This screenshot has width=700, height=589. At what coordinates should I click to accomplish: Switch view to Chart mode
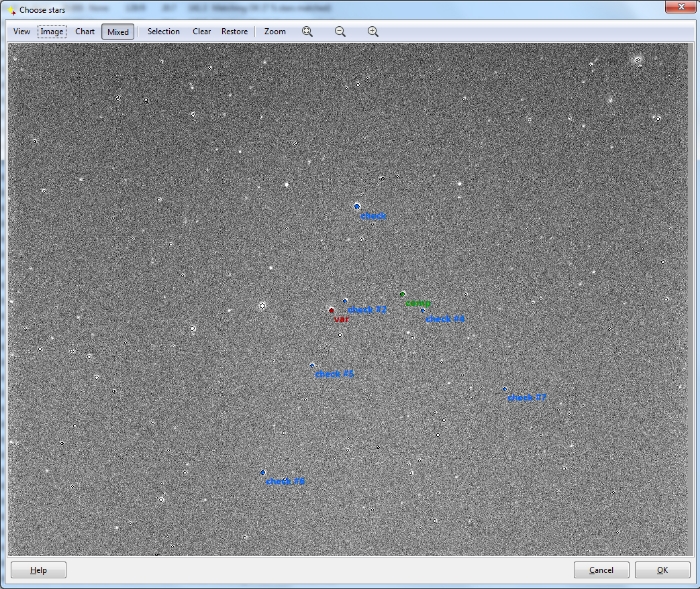click(x=85, y=31)
